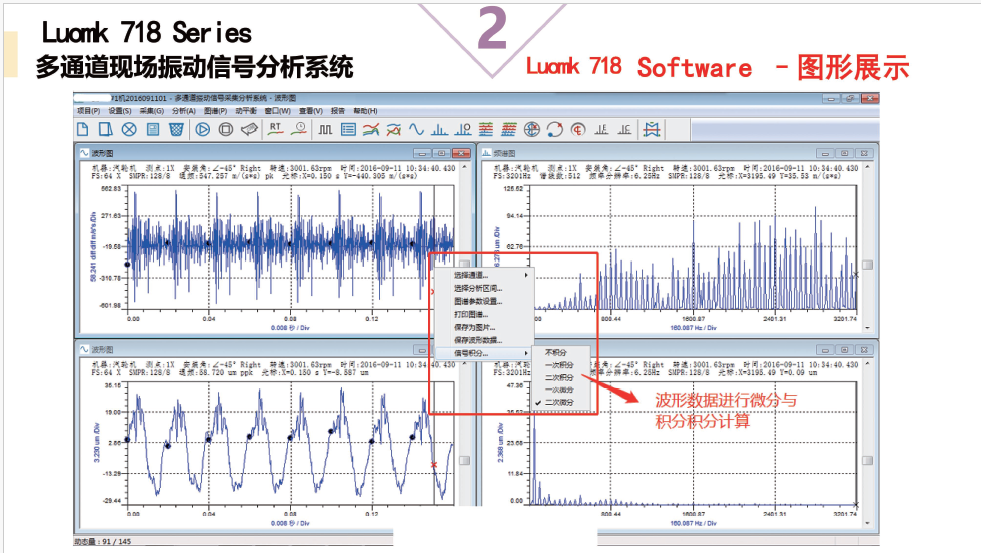
Task: Open the RT real-time trend icon
Action: [275, 129]
